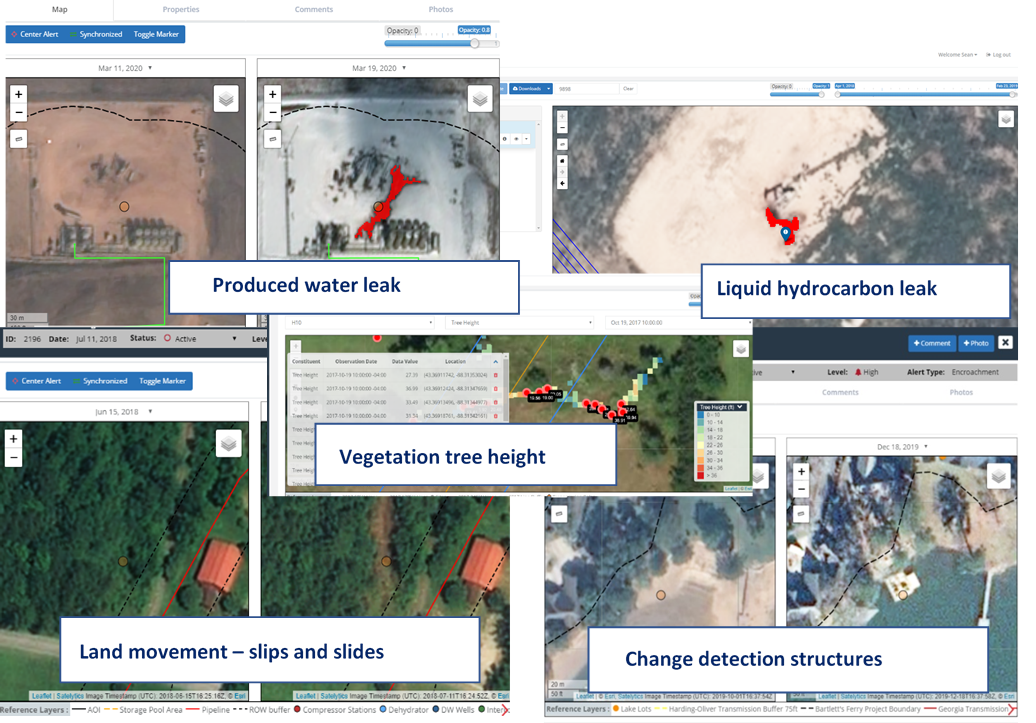
Task: Delete the 33.49 tree height row
Action: point(496,402)
